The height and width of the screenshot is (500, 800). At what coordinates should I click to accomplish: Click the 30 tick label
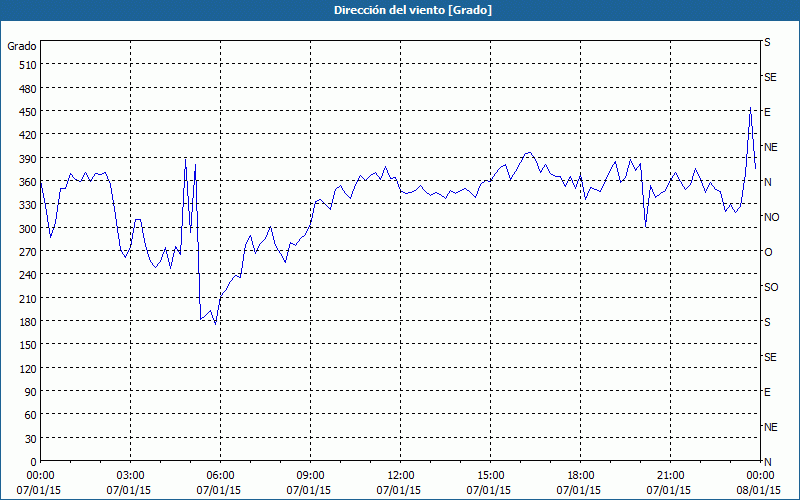31,439
